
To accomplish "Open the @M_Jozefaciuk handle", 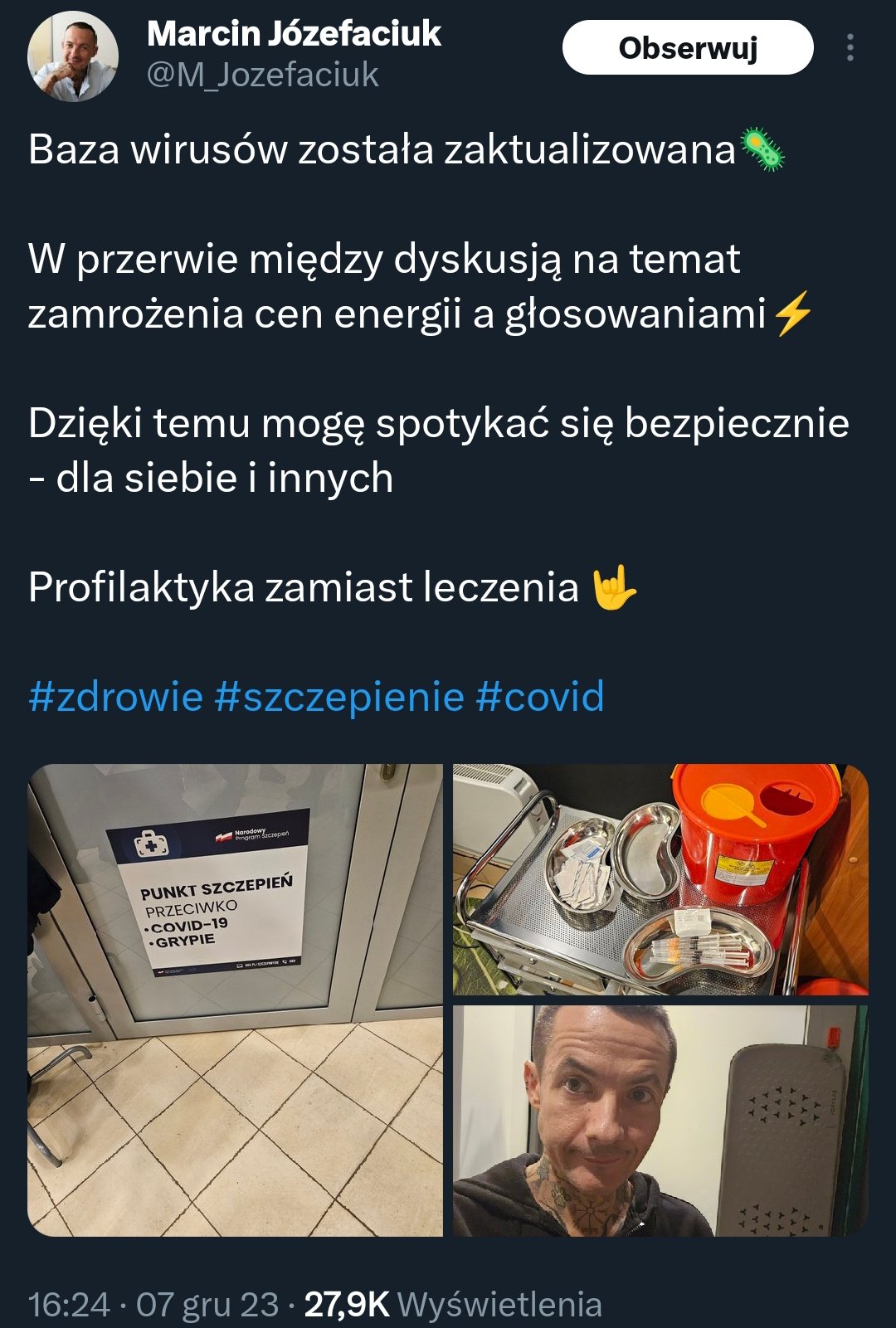I will click(262, 75).
